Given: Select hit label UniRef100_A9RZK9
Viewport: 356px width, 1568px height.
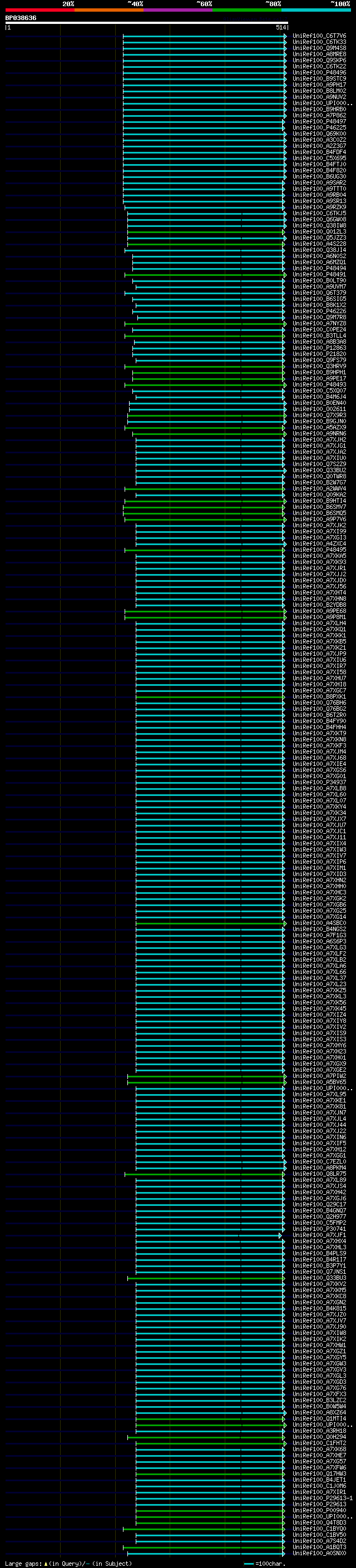Looking at the screenshot, I should (319, 207).
